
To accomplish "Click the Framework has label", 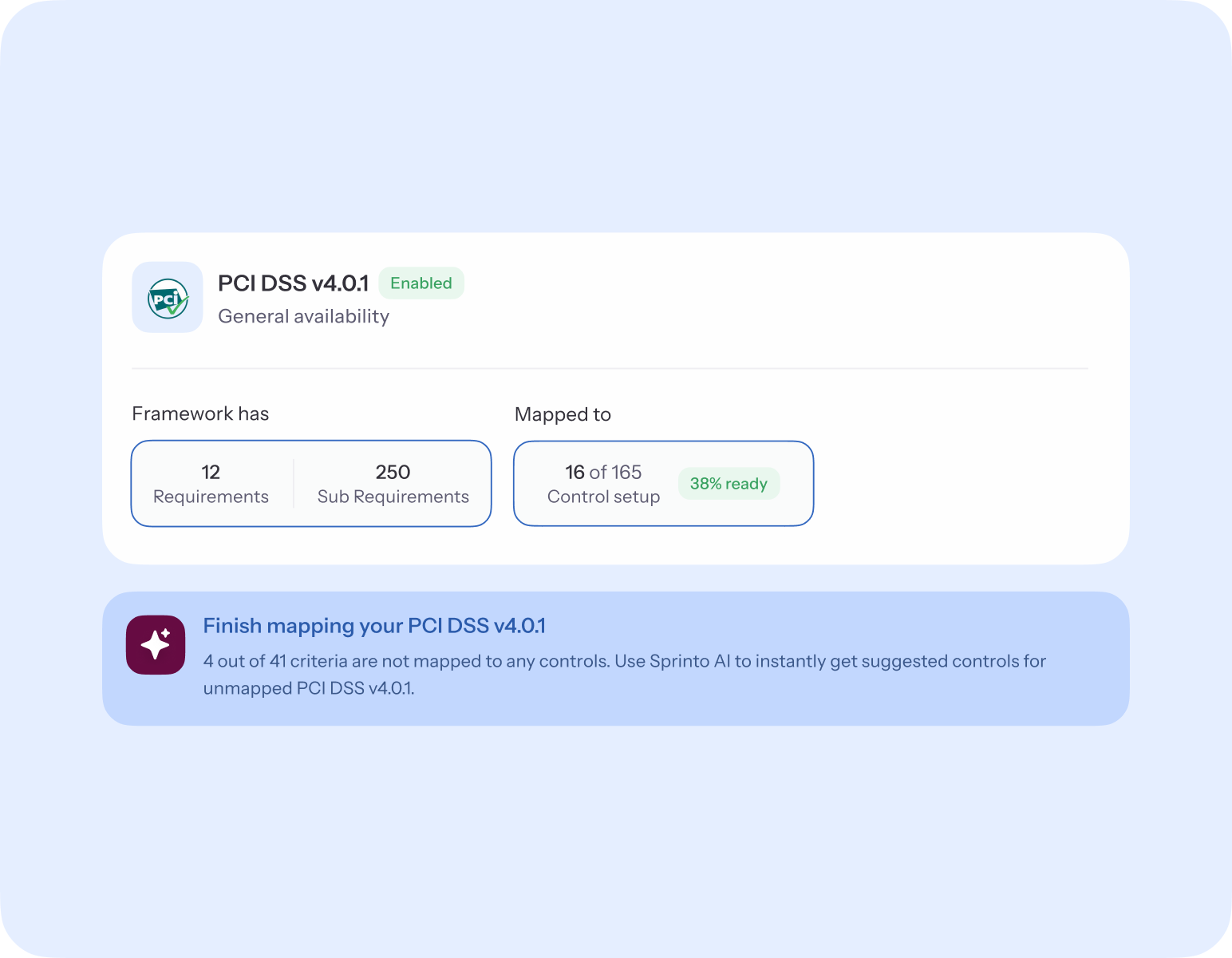I will coord(200,414).
